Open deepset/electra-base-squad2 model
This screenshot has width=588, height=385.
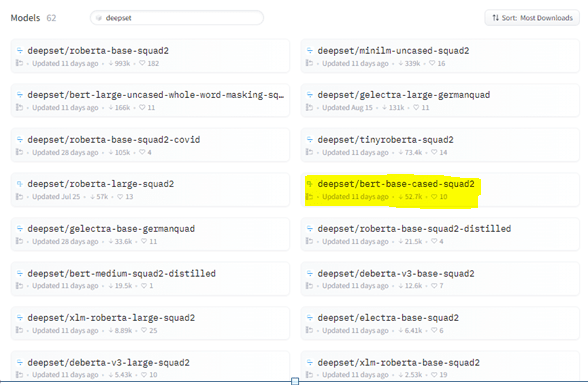[x=440, y=323]
